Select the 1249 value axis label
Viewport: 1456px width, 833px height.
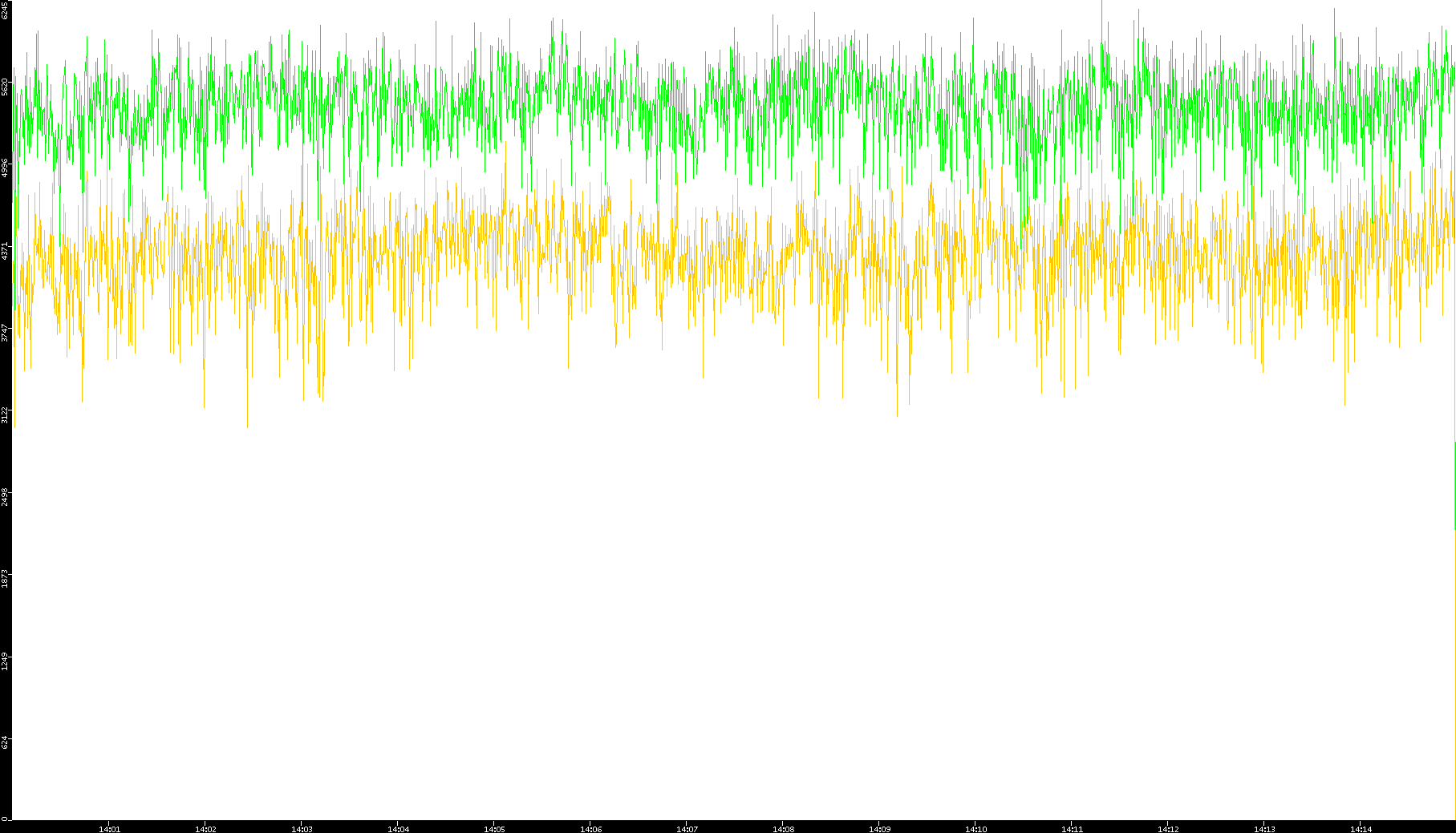(6, 661)
